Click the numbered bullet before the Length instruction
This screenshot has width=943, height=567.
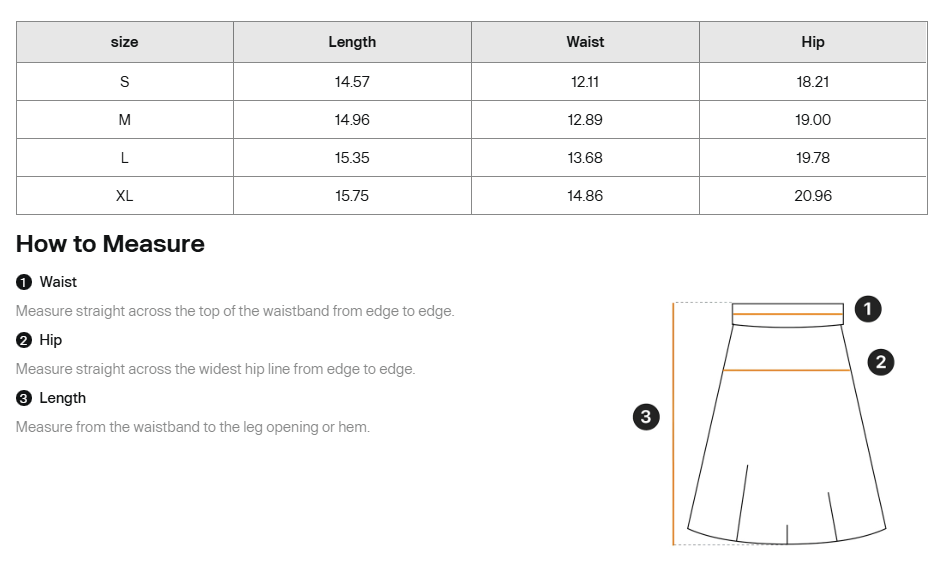click(24, 398)
